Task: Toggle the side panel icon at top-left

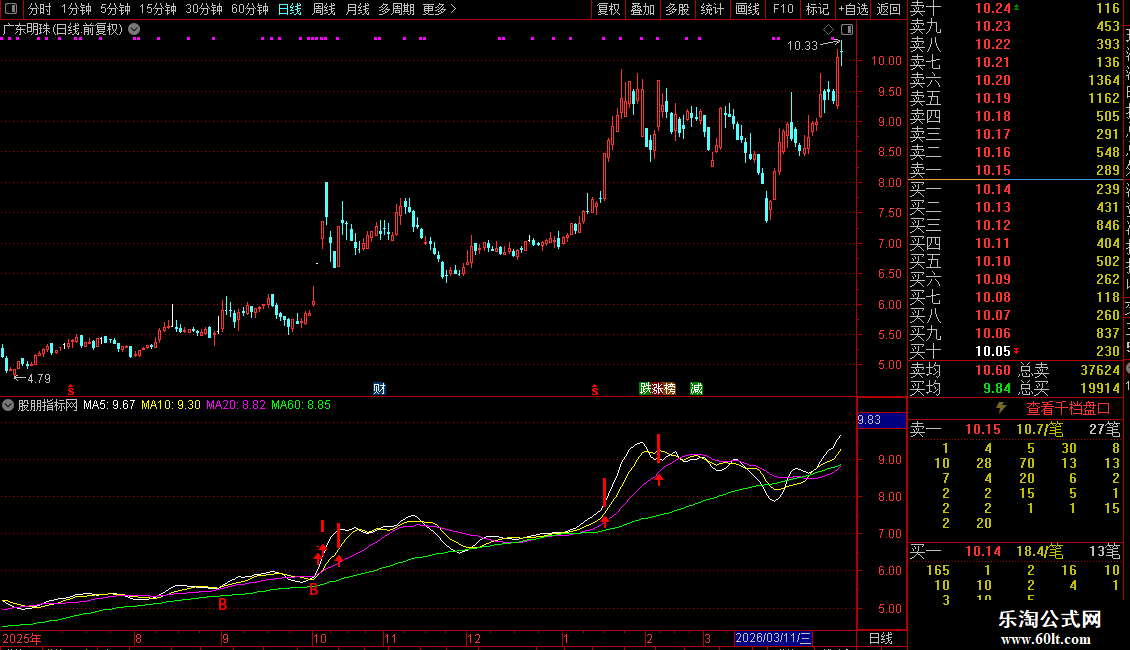Action: point(11,9)
